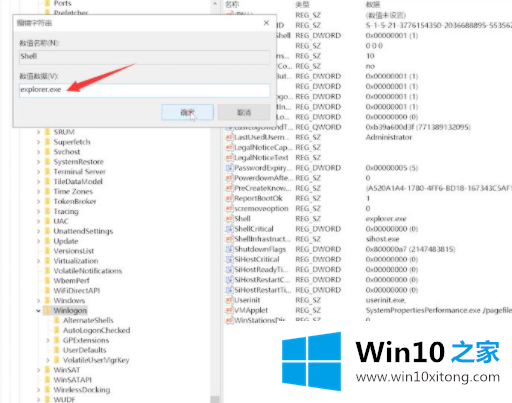Image resolution: width=512 pixels, height=403 pixels.
Task: Confirm the edit with the 确定 button
Action: 187,112
